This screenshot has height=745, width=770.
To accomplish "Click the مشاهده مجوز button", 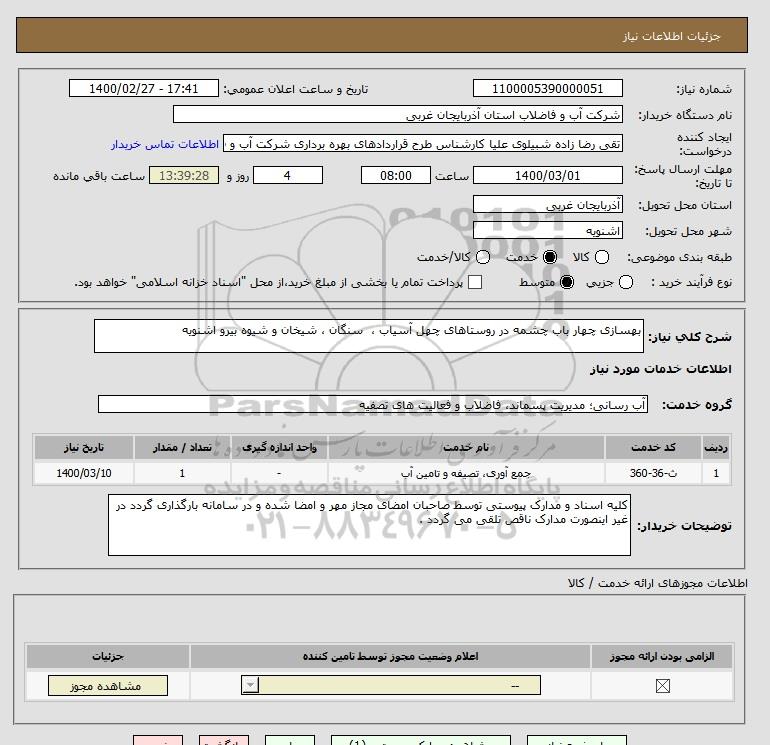I will click(108, 686).
